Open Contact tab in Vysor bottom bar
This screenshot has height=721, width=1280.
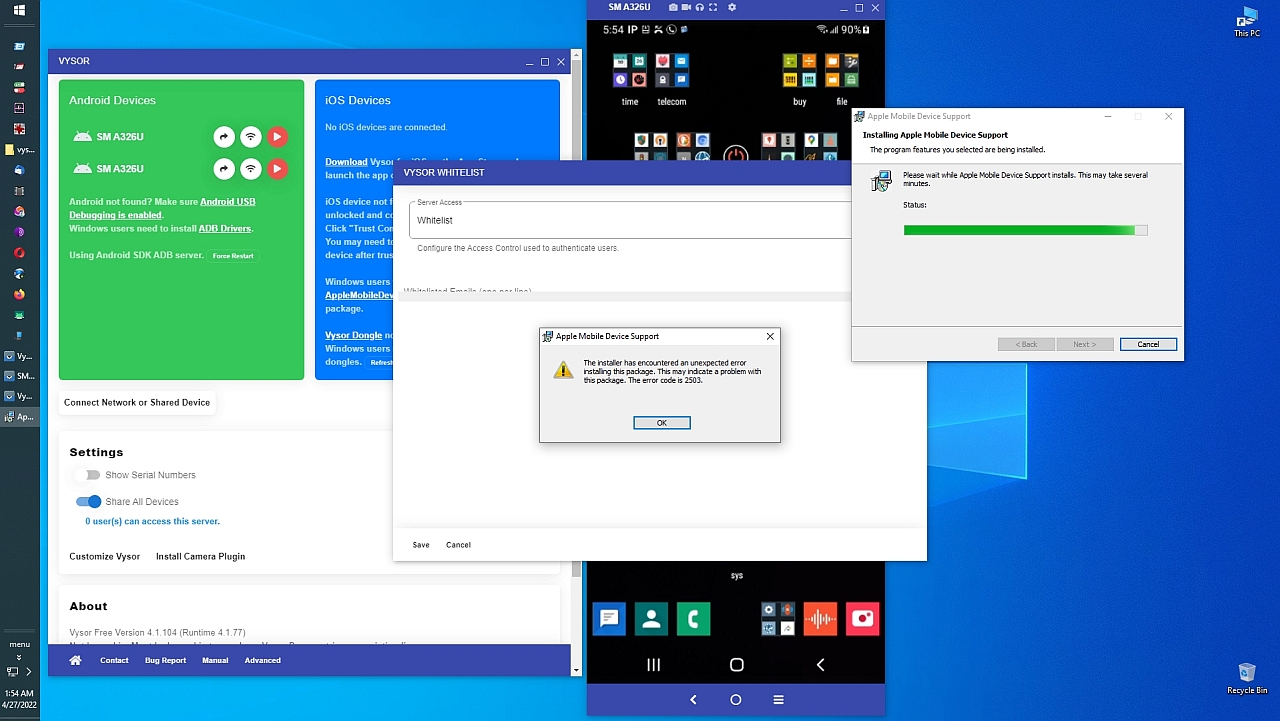(114, 660)
